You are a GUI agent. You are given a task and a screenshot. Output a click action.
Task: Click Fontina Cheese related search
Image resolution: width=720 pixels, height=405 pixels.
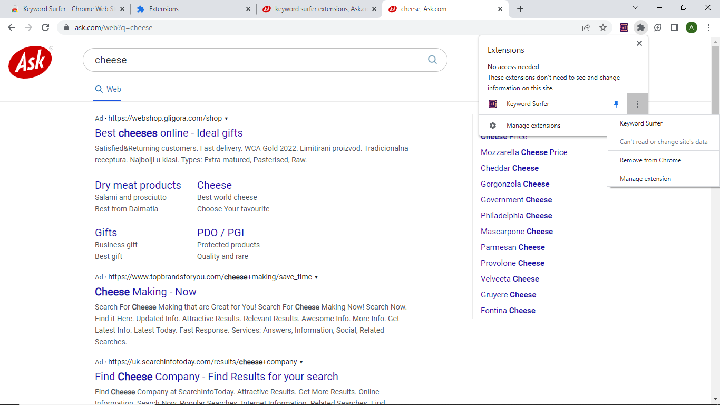tap(508, 311)
